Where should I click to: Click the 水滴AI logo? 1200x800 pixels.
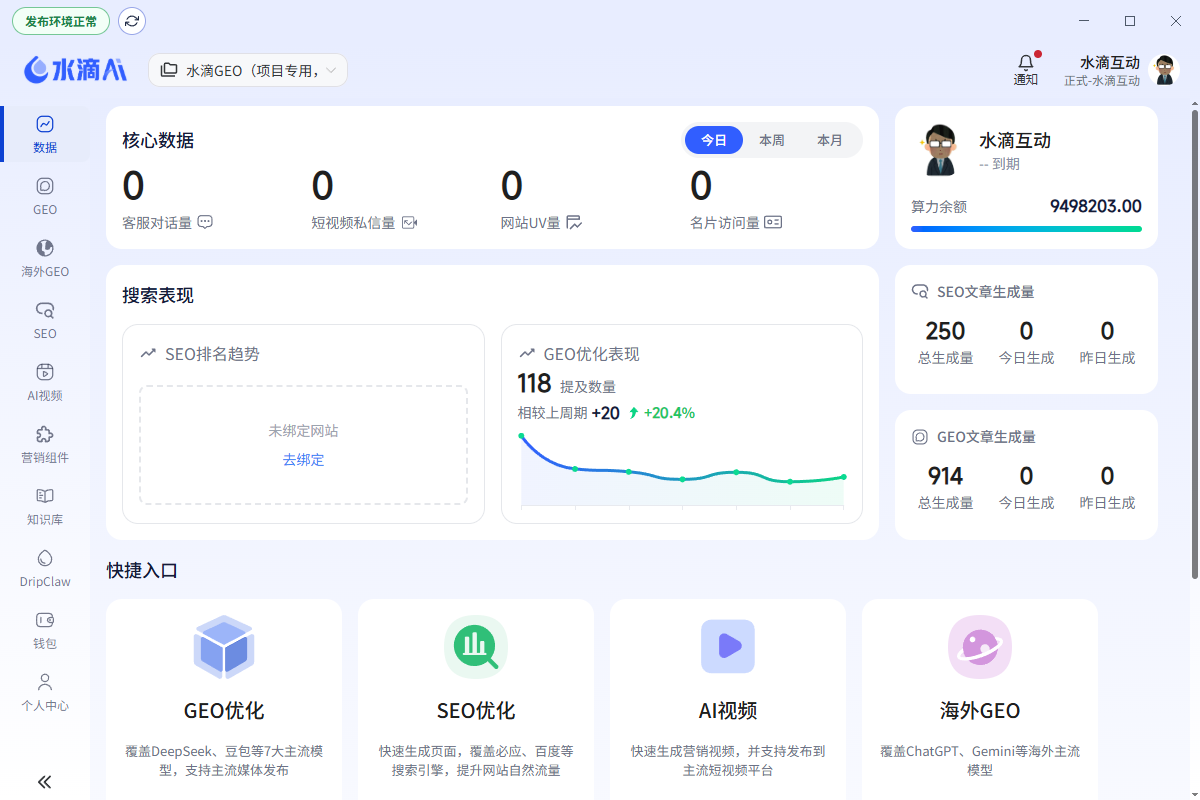pos(76,69)
